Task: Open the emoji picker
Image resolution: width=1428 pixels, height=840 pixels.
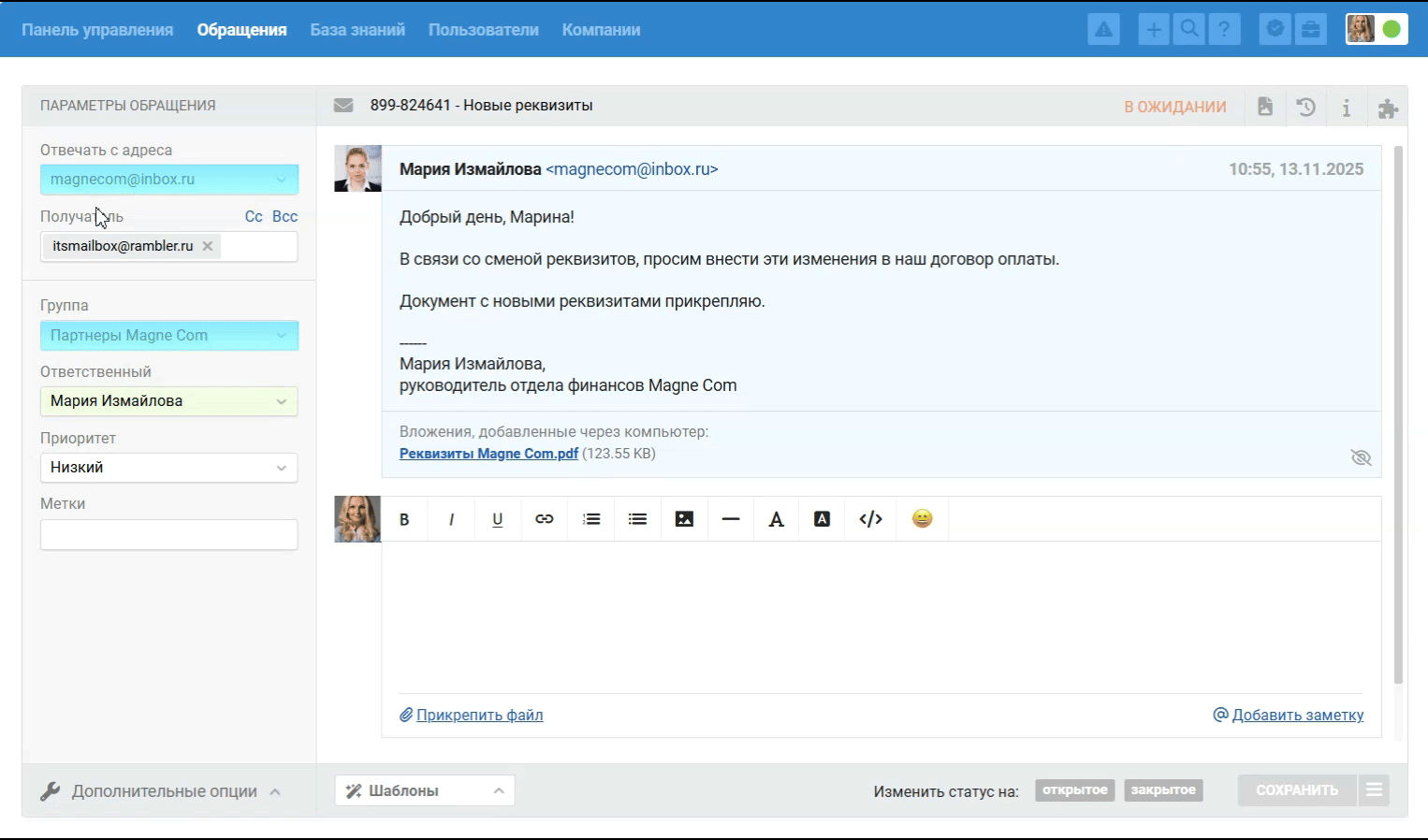Action: tap(922, 518)
